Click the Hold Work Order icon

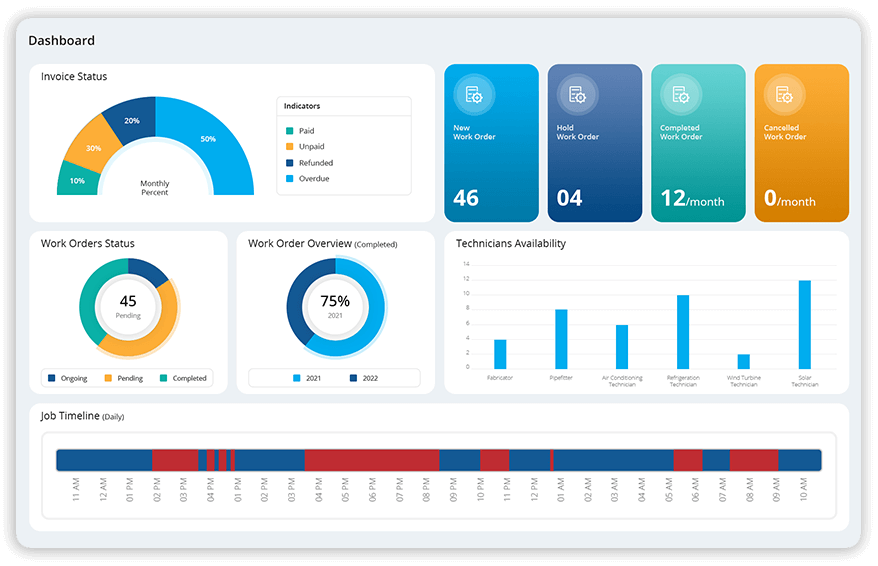pos(577,95)
